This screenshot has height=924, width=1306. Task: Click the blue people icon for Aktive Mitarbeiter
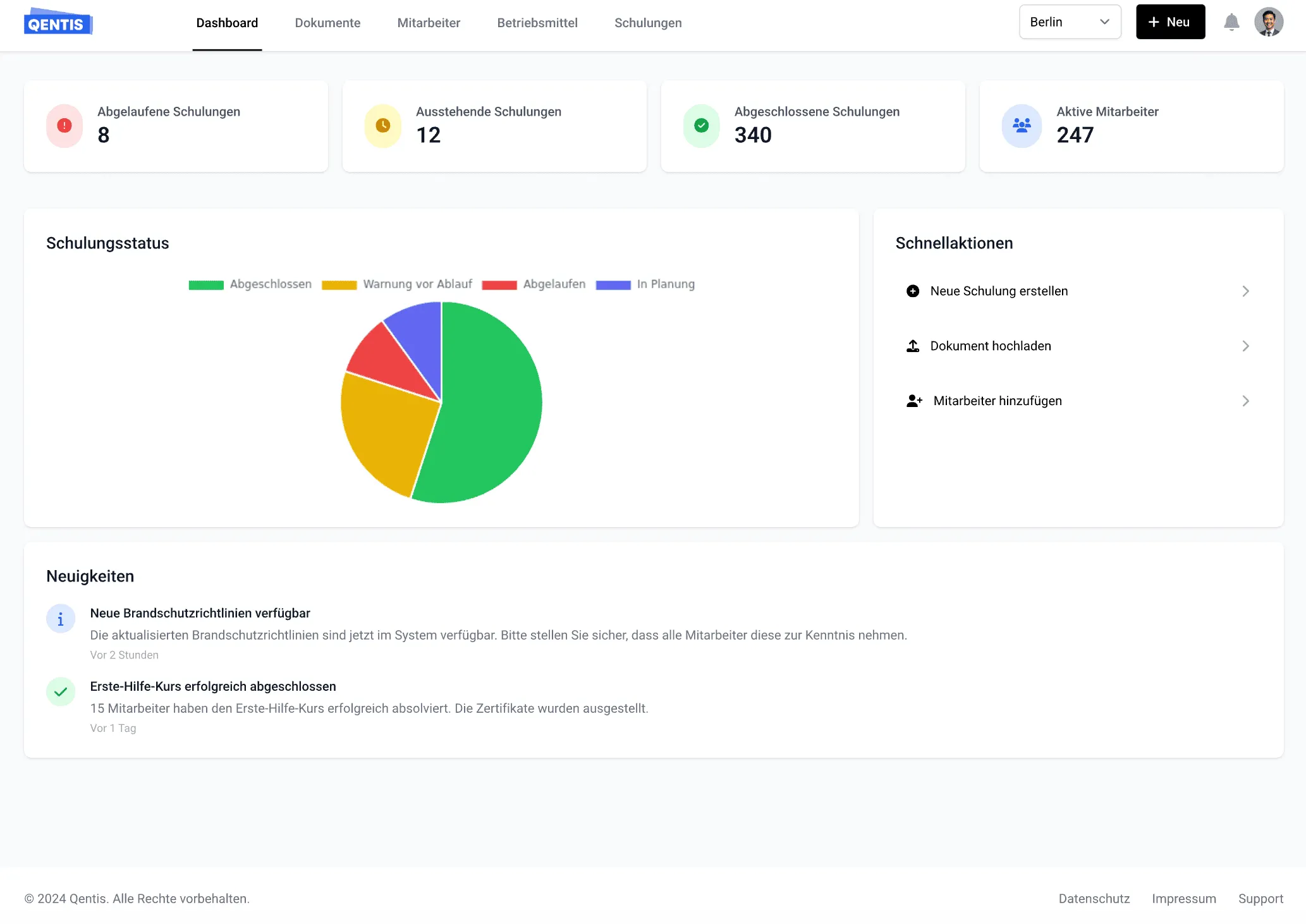(1022, 126)
